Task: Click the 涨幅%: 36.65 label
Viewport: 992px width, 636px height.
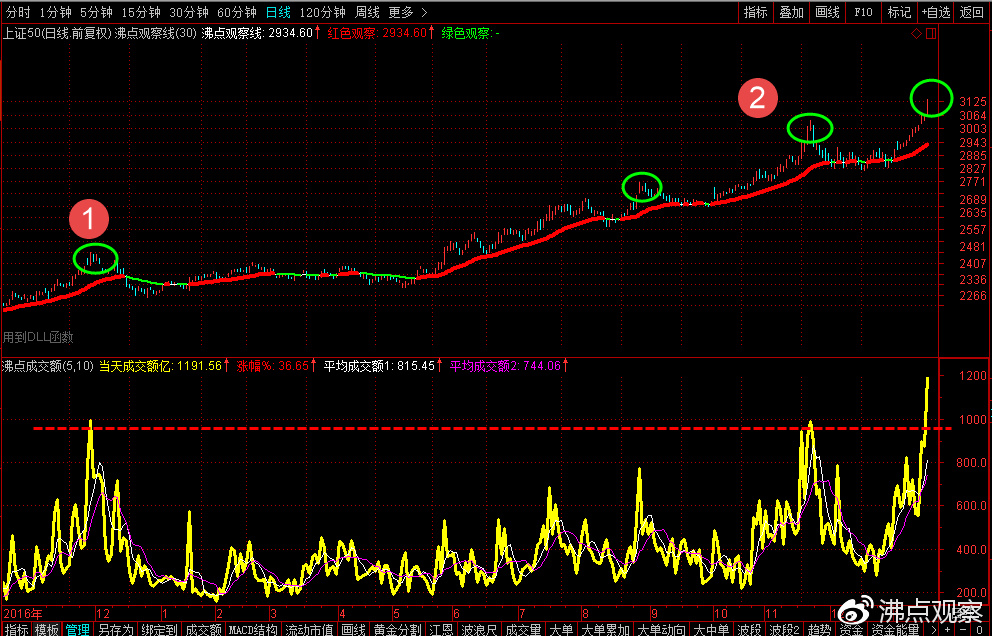Action: pyautogui.click(x=273, y=366)
